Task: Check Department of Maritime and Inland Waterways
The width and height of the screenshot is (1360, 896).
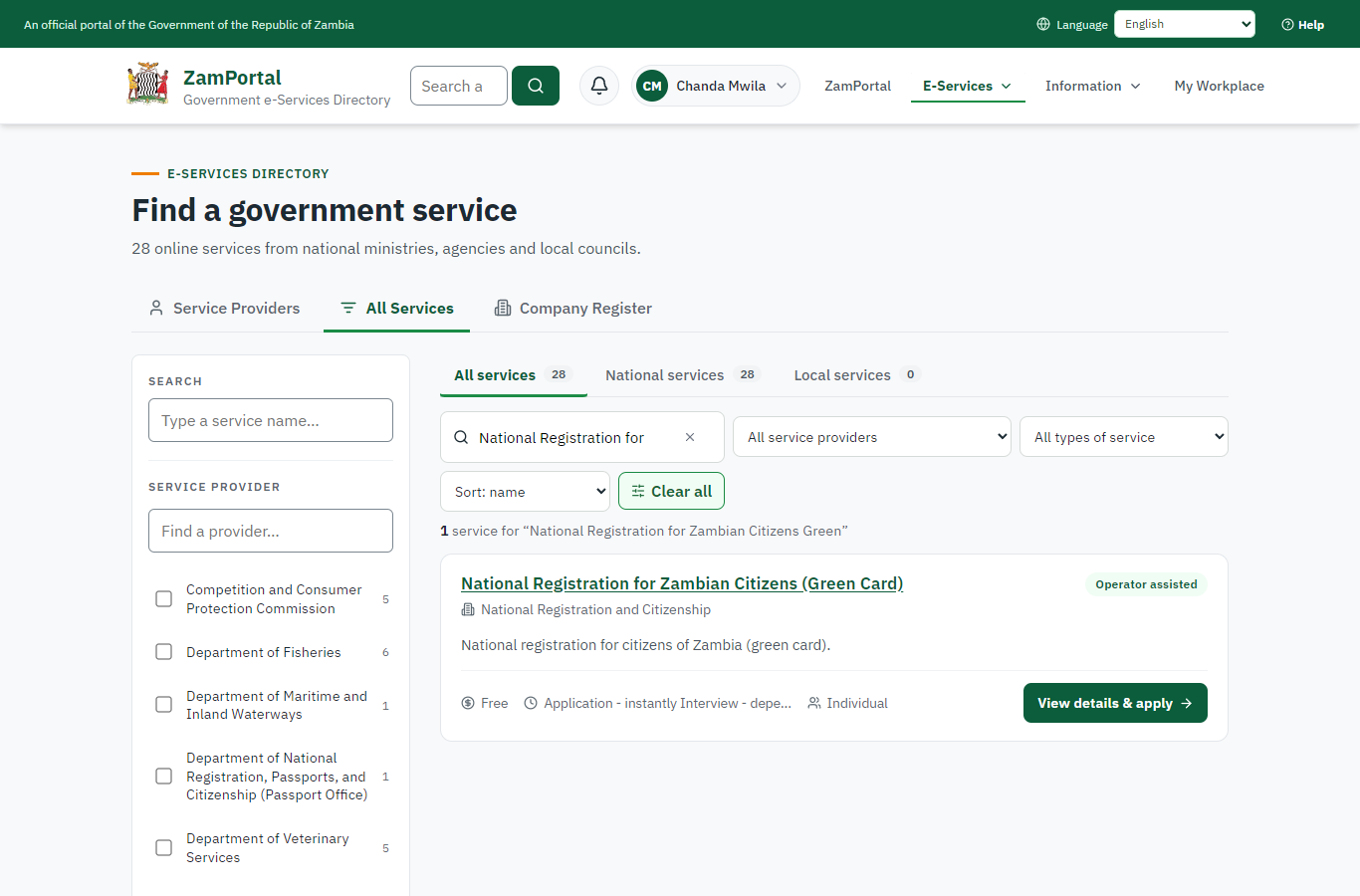Action: point(164,705)
